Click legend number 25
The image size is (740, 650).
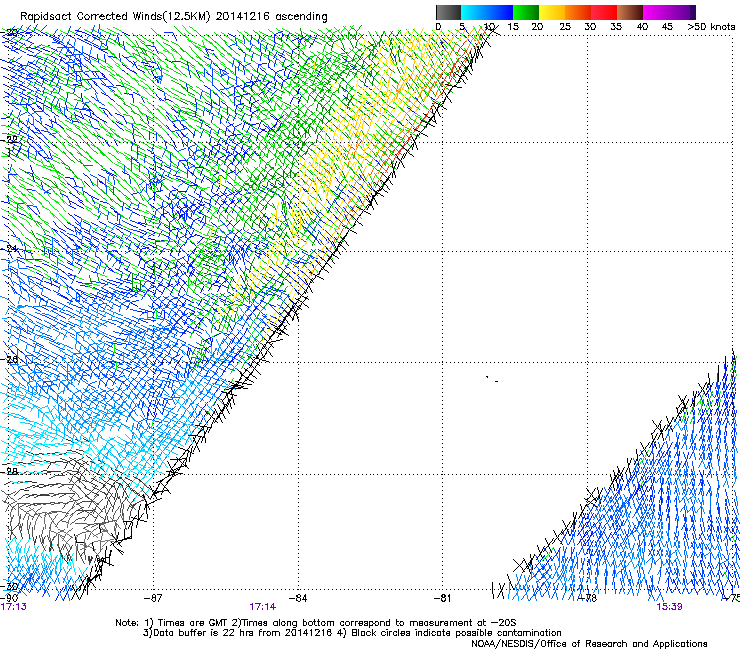point(565,27)
